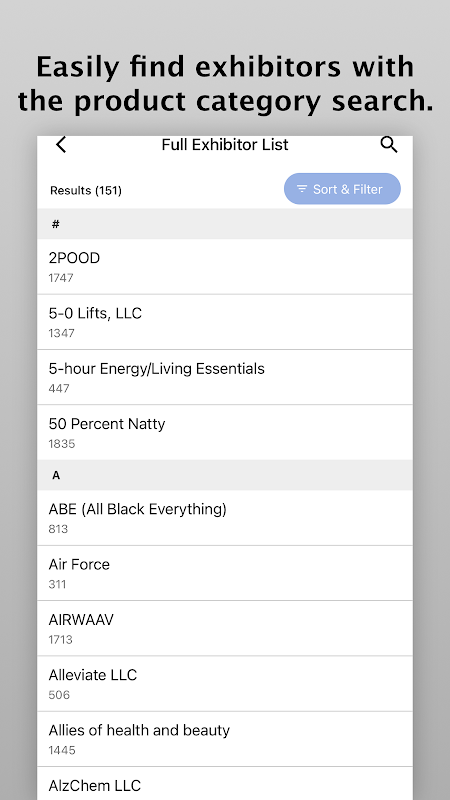
Task: Open AlzChem LLC exhibitor
Action: [x=224, y=783]
